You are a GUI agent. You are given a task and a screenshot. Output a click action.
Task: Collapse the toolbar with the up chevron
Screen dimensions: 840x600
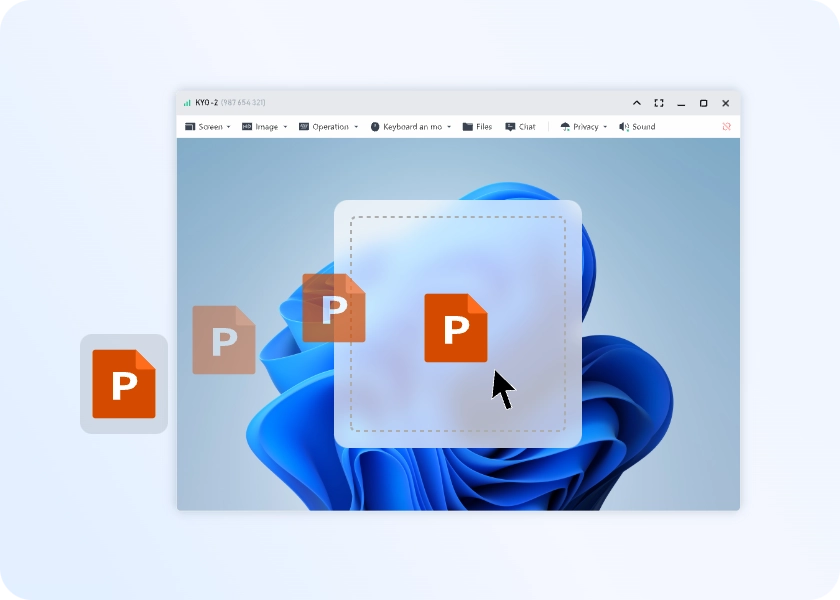pos(636,103)
